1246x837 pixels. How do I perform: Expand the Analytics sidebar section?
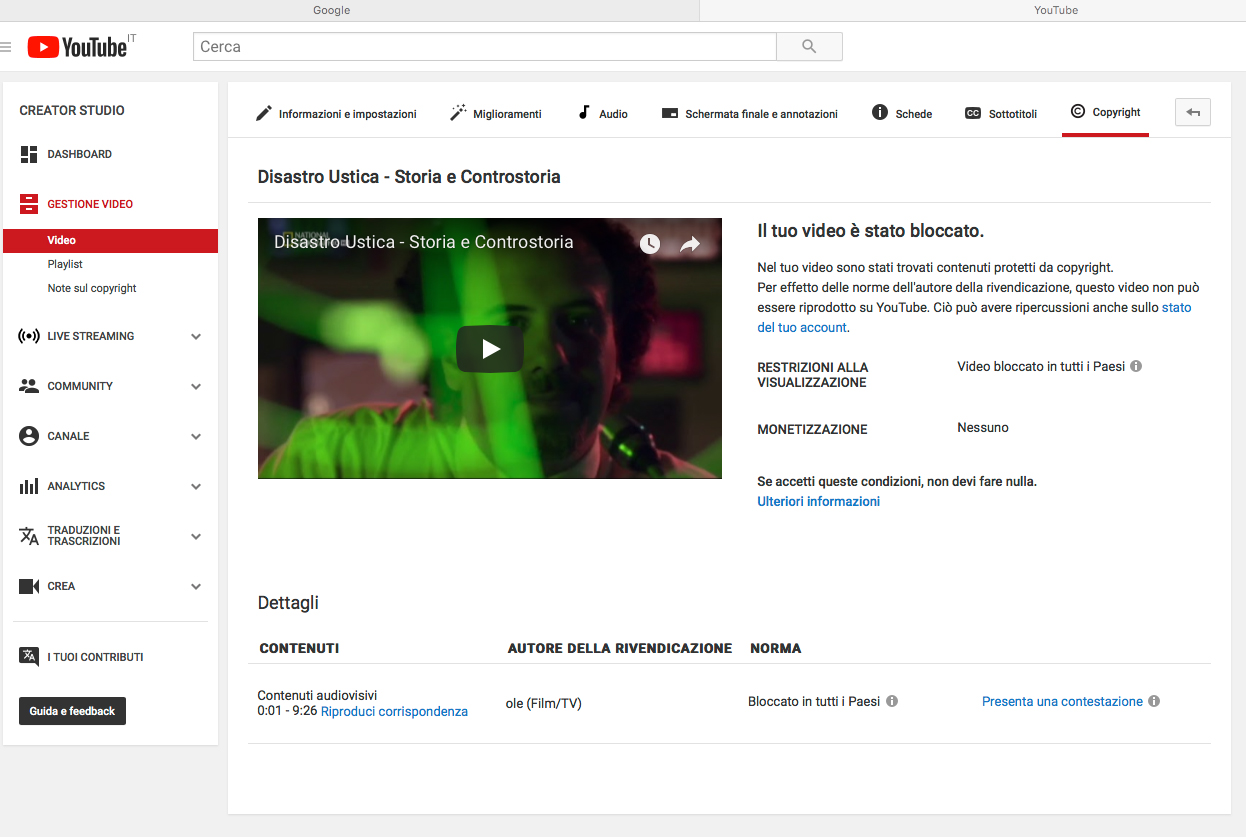coord(196,487)
